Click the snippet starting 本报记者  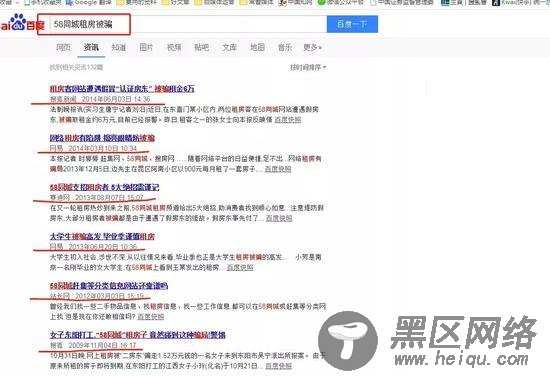point(186,164)
